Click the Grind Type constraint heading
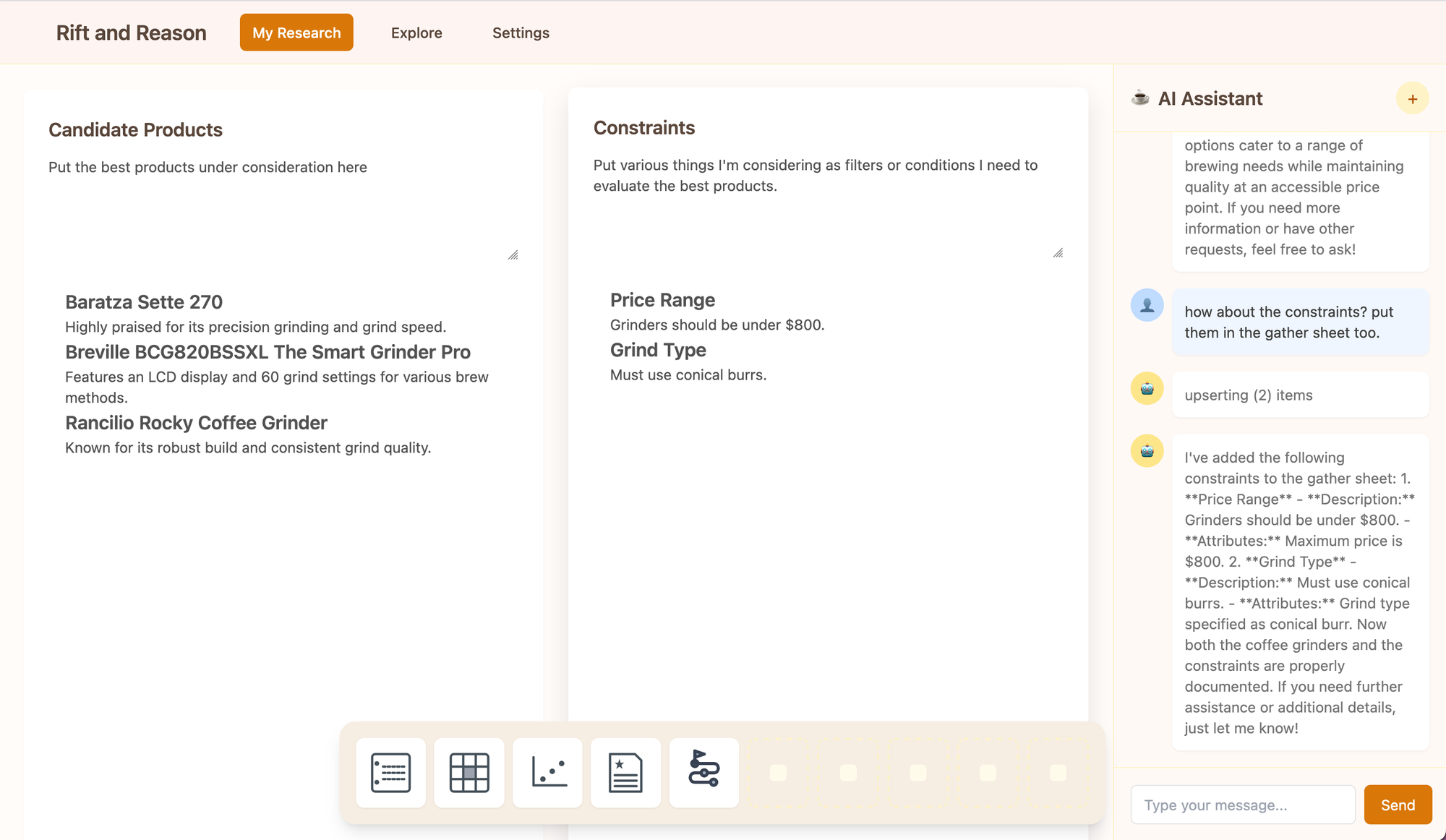Viewport: 1446px width, 840px height. (658, 349)
